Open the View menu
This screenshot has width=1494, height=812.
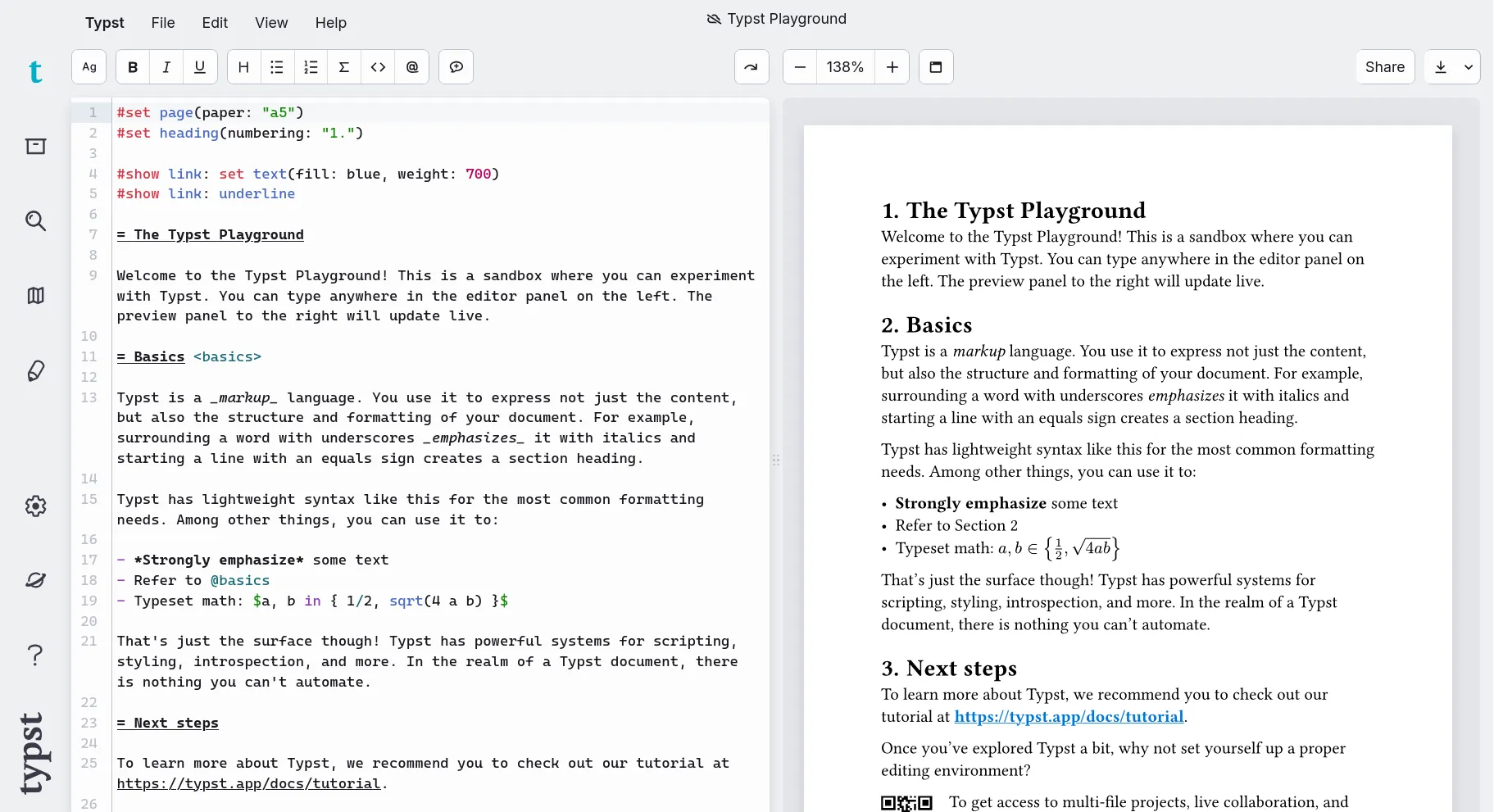[x=271, y=23]
